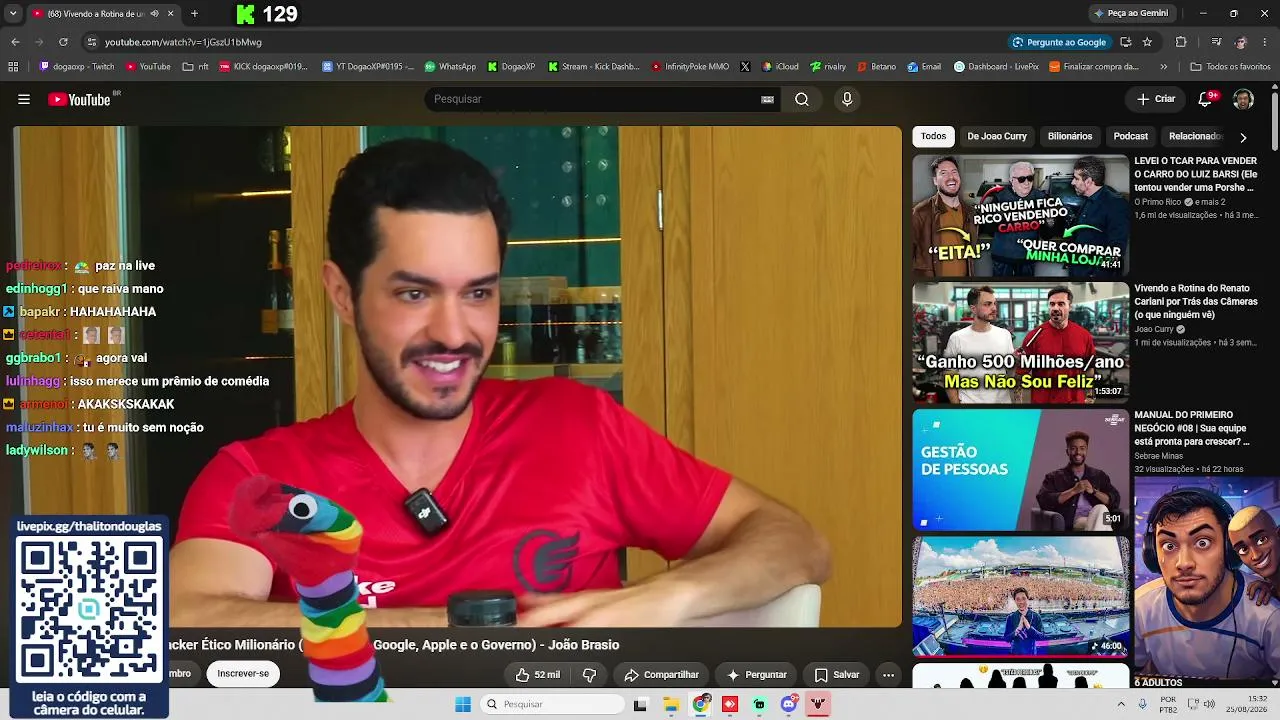Open the Chrome apps grid in bookmarks bar
The width and height of the screenshot is (1280, 720).
click(x=13, y=67)
